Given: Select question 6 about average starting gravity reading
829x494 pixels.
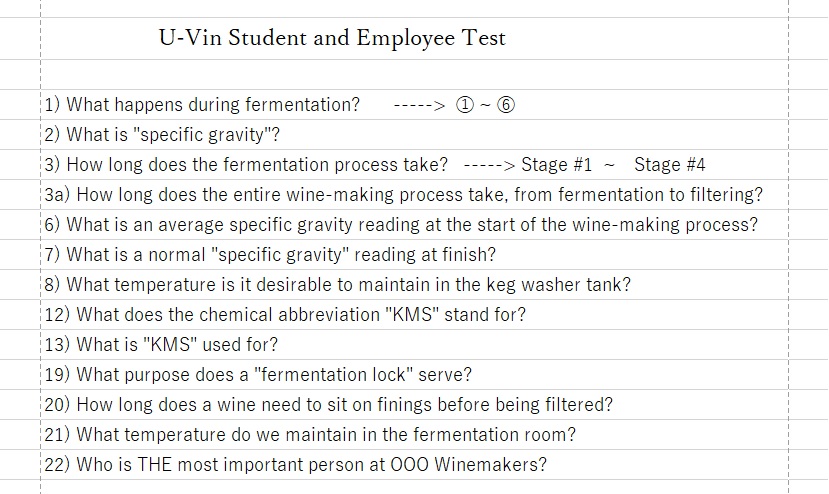Looking at the screenshot, I should 401,225.
